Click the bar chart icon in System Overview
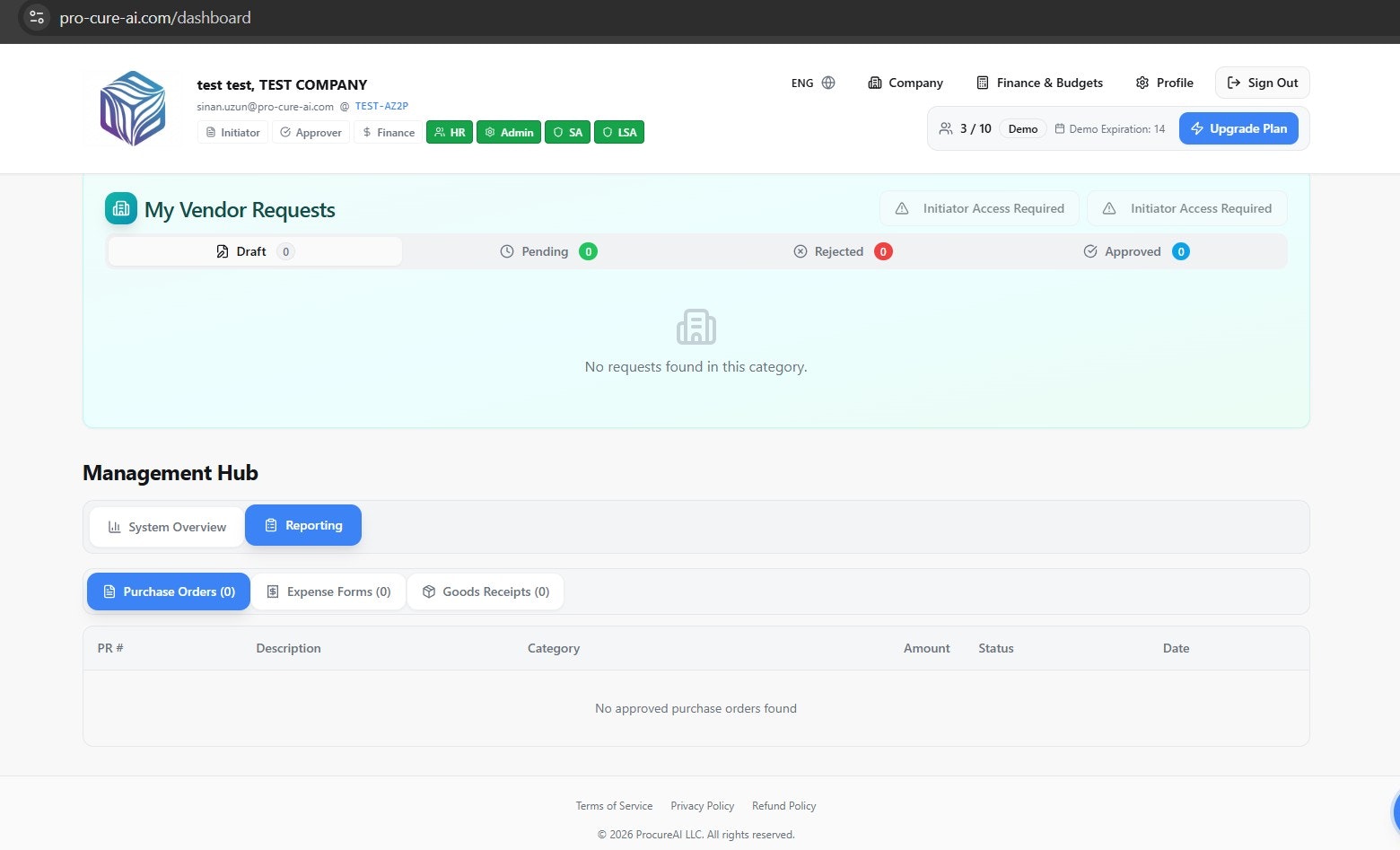Screen dimensions: 1400x850 [114, 527]
